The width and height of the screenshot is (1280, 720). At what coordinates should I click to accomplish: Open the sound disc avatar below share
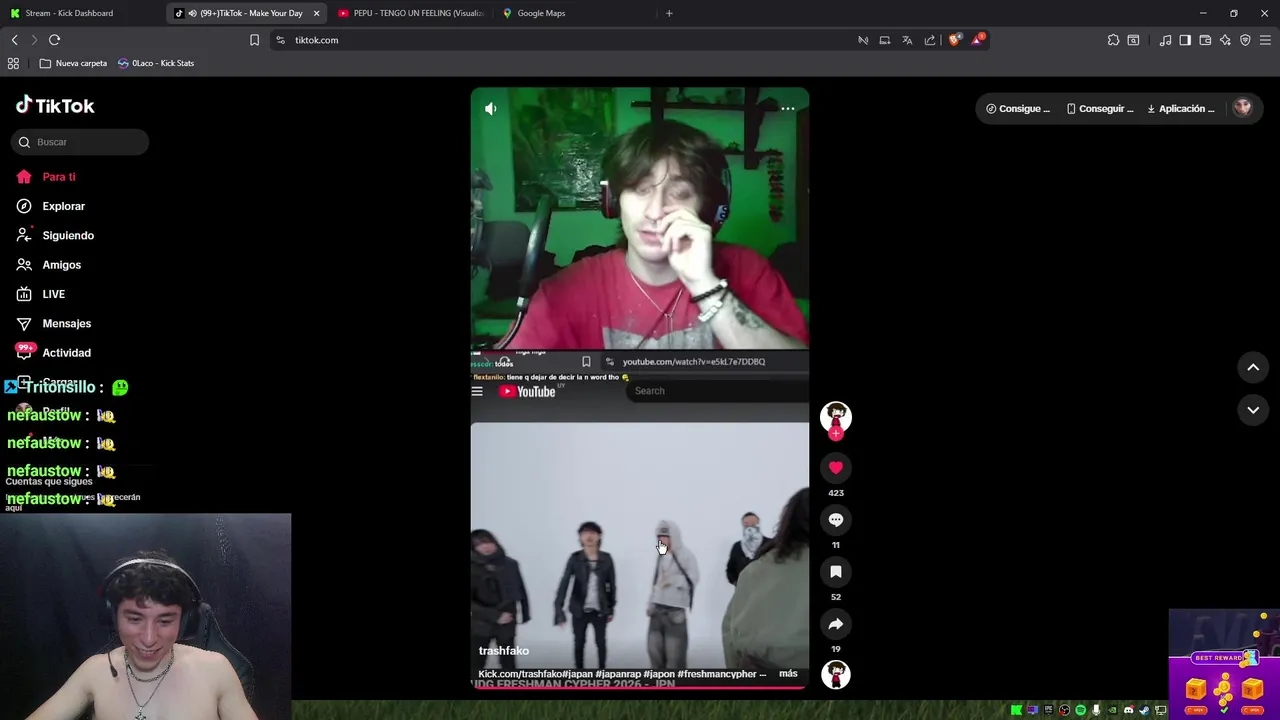tap(836, 674)
